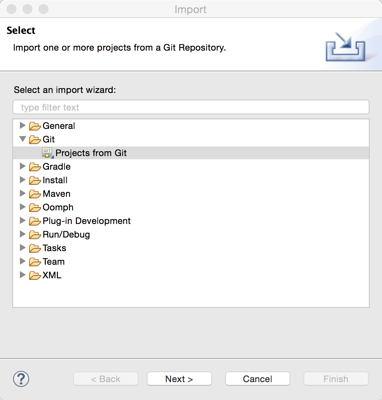Viewport: 382px width, 400px height.
Task: Click the Import window title bar
Action: click(x=191, y=9)
